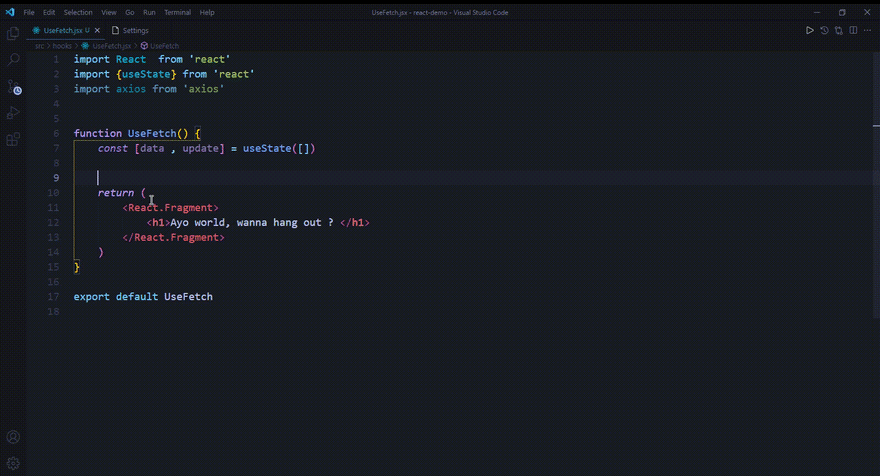
Task: Click the UseFetch.jsx breadcrumb
Action: click(x=112, y=46)
